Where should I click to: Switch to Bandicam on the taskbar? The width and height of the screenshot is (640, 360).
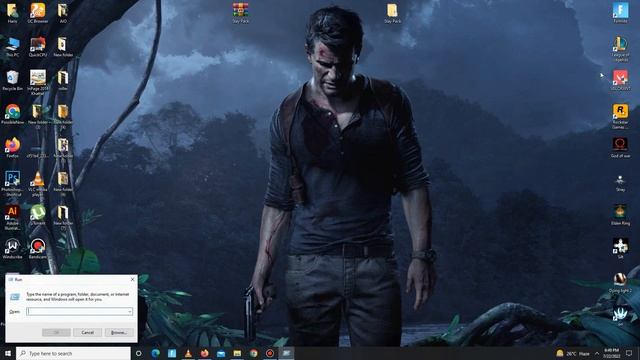(270, 353)
